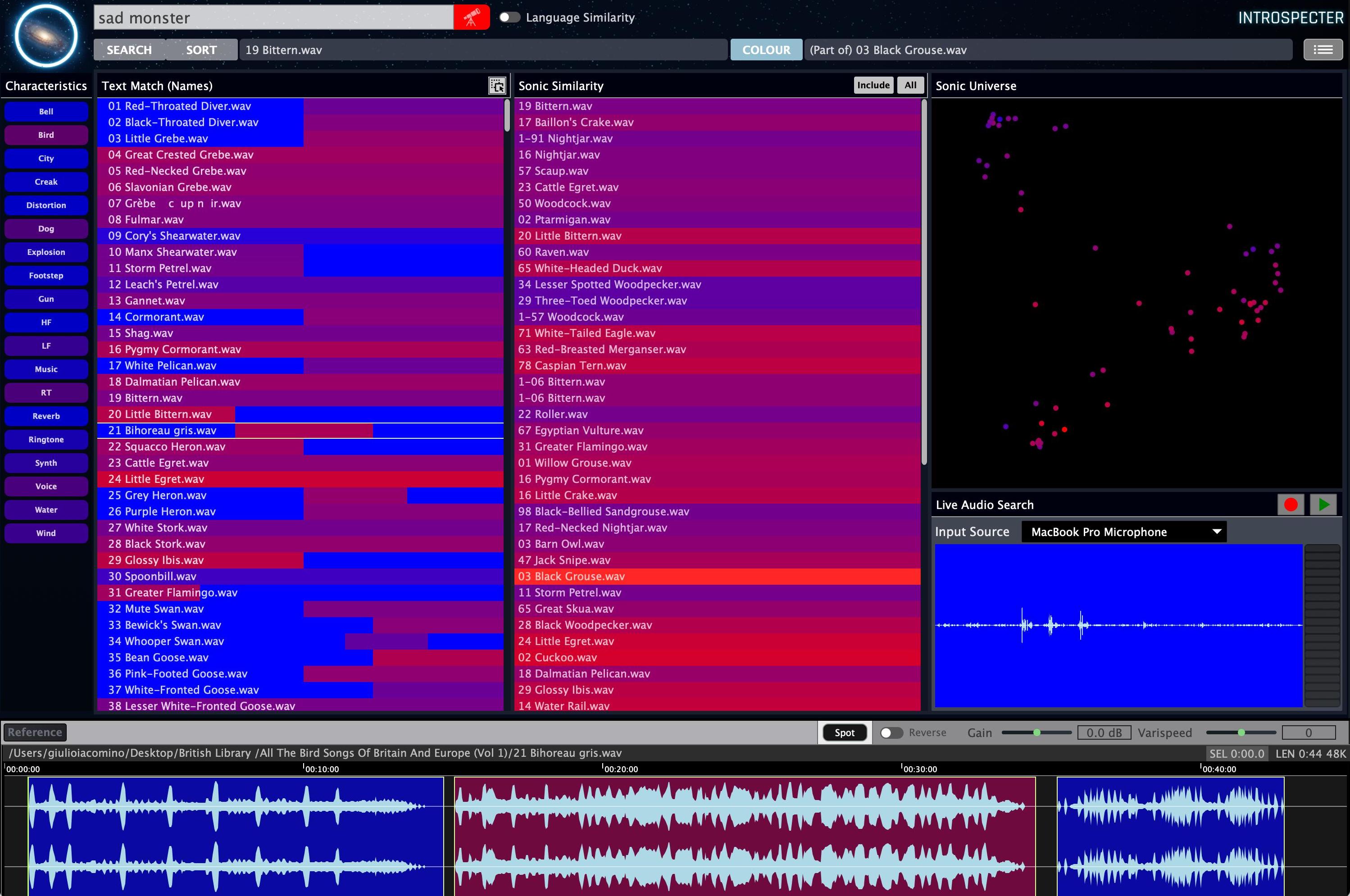1350x896 pixels.
Task: Click the selection icon in Text Match header
Action: point(497,86)
